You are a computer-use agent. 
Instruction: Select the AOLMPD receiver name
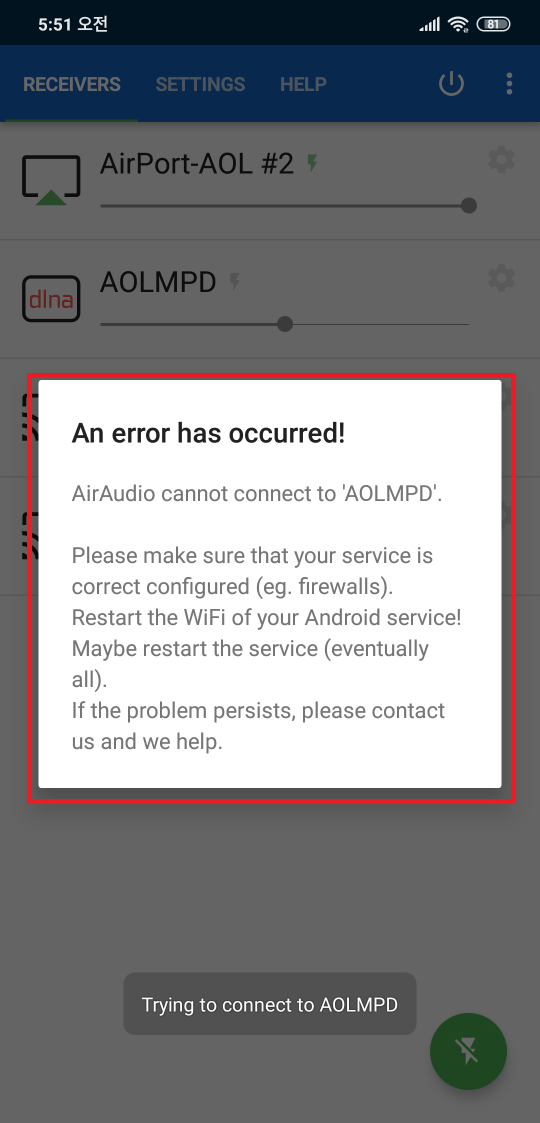click(x=158, y=283)
